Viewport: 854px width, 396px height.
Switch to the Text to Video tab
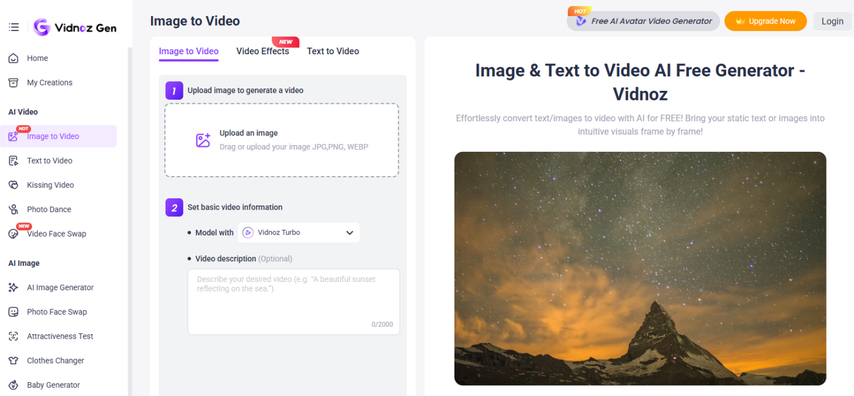click(333, 51)
